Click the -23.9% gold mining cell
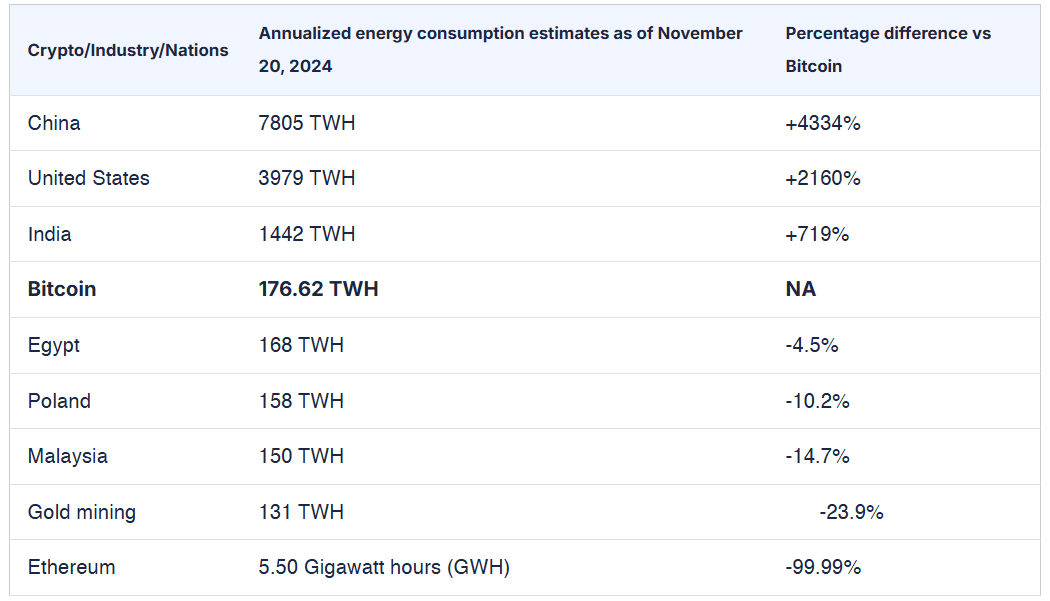 (852, 513)
